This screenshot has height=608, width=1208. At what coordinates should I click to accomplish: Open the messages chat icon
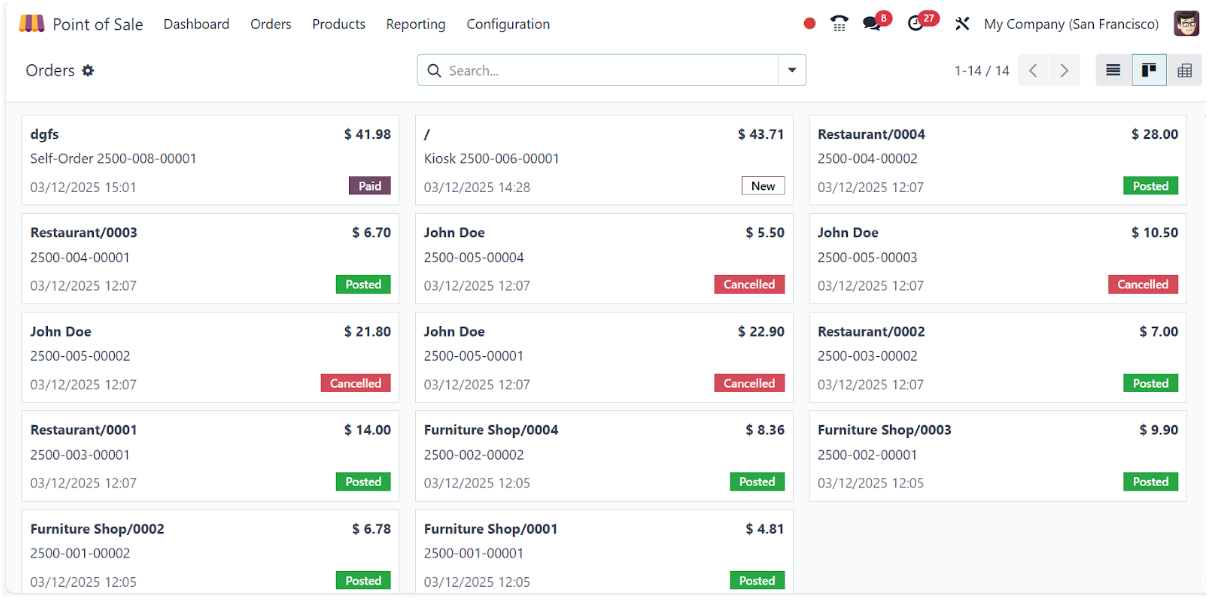tap(872, 24)
